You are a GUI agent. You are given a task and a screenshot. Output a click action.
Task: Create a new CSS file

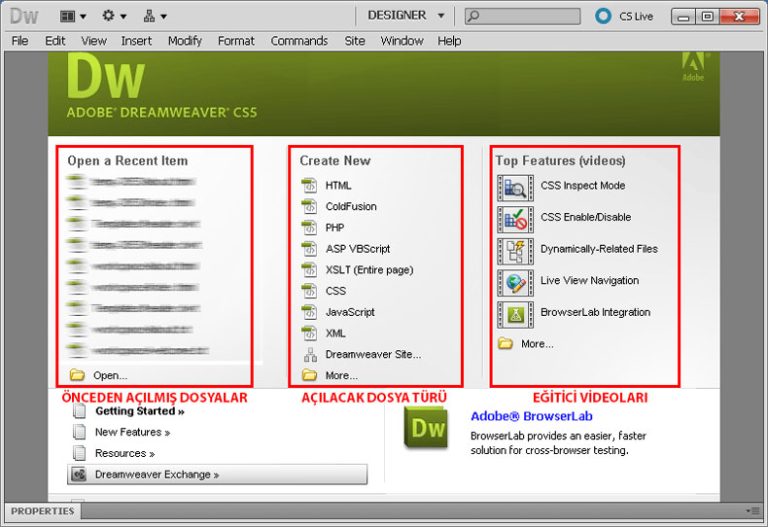(x=336, y=291)
